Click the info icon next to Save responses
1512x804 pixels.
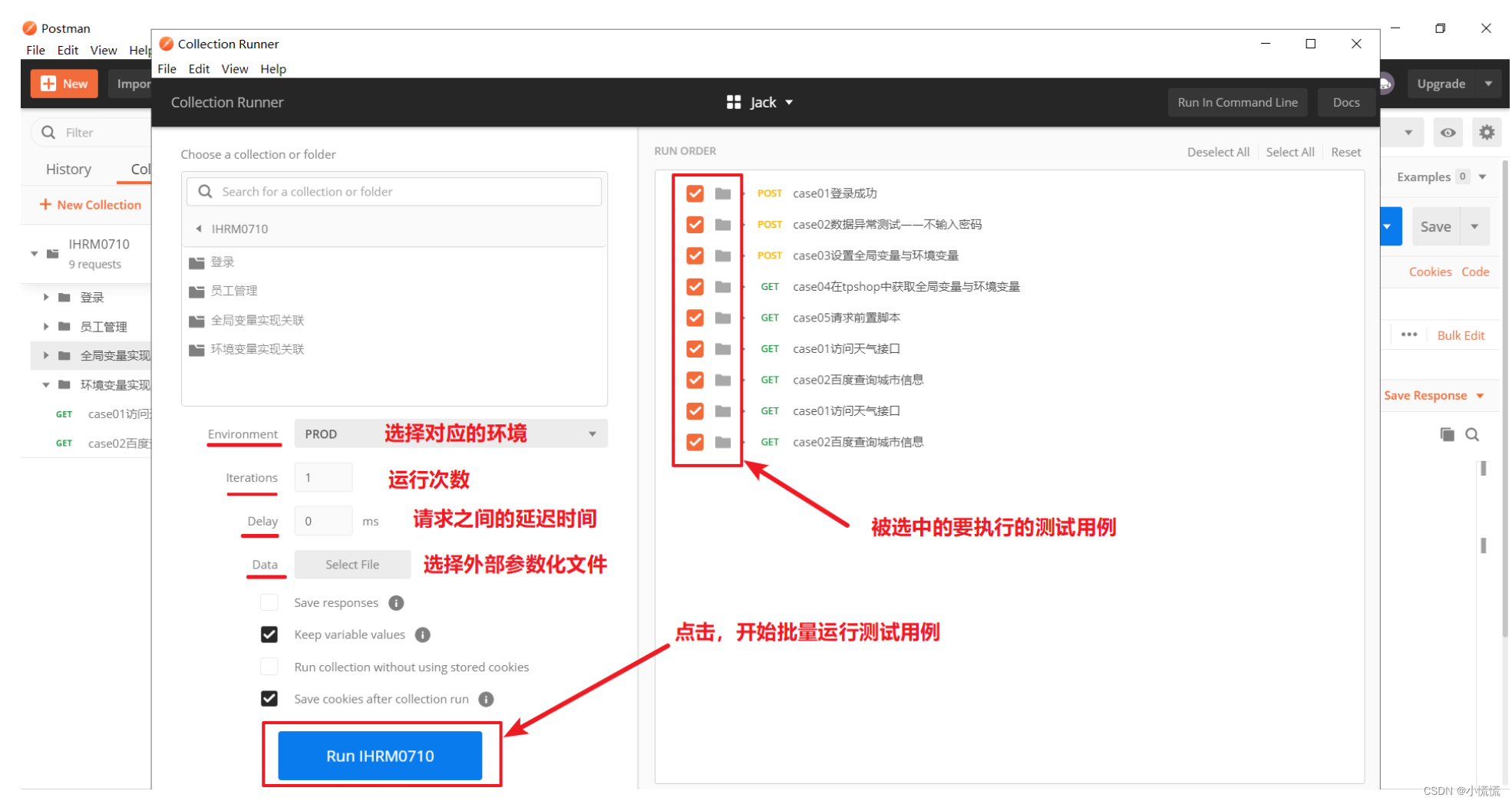(396, 603)
